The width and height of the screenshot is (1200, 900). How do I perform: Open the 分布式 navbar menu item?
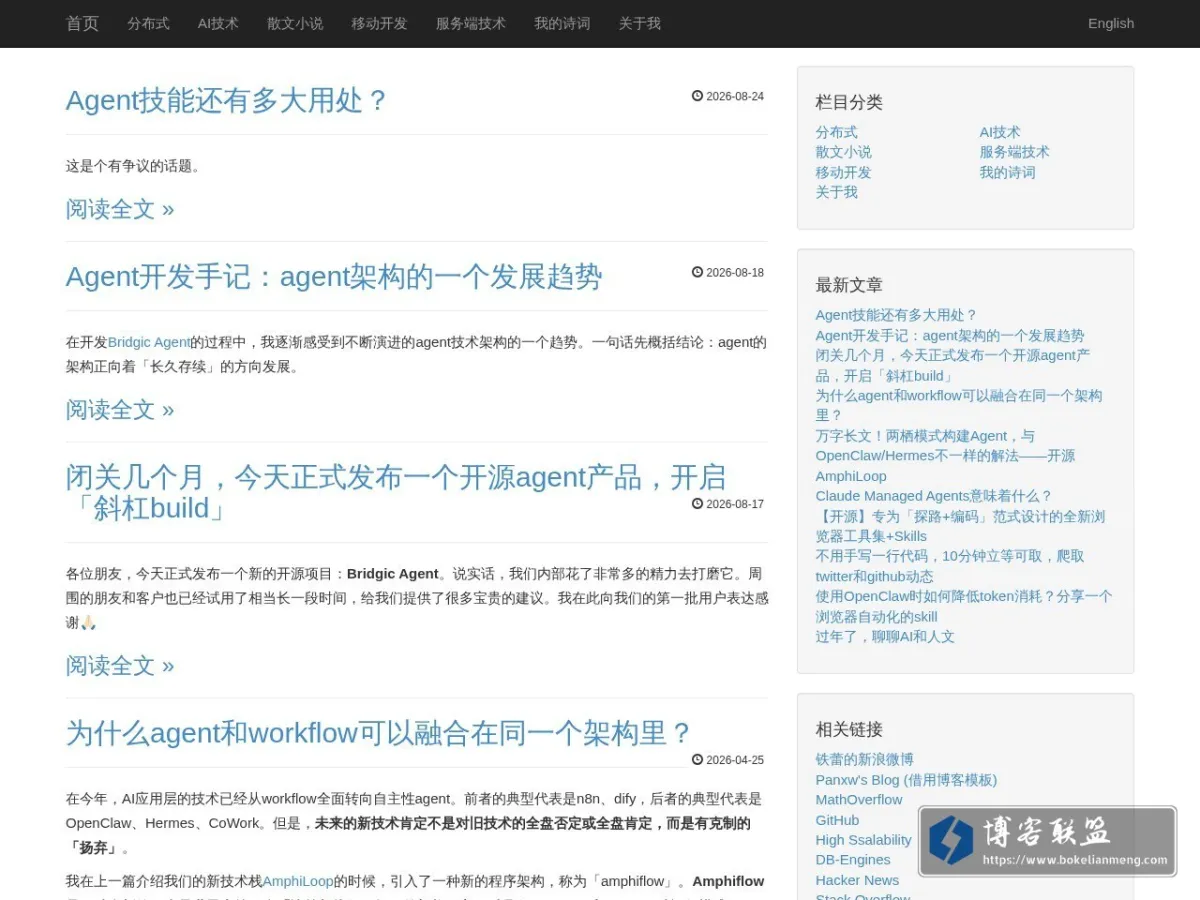(x=148, y=23)
